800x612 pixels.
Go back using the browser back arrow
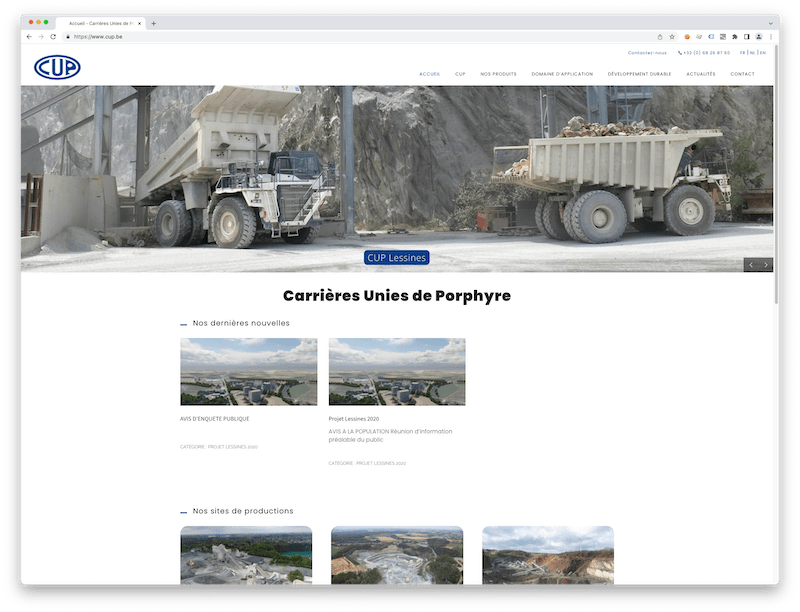click(29, 37)
